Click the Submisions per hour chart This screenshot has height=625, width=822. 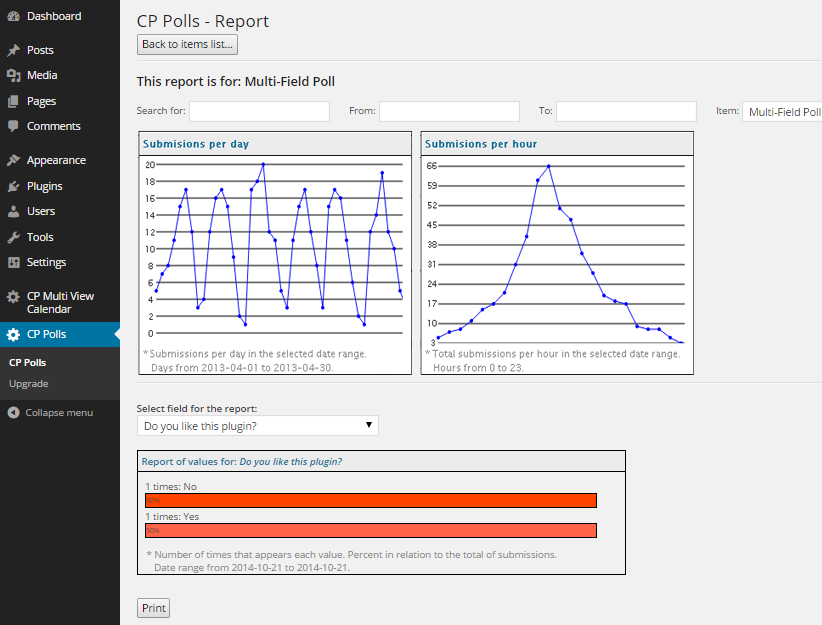pyautogui.click(x=557, y=252)
